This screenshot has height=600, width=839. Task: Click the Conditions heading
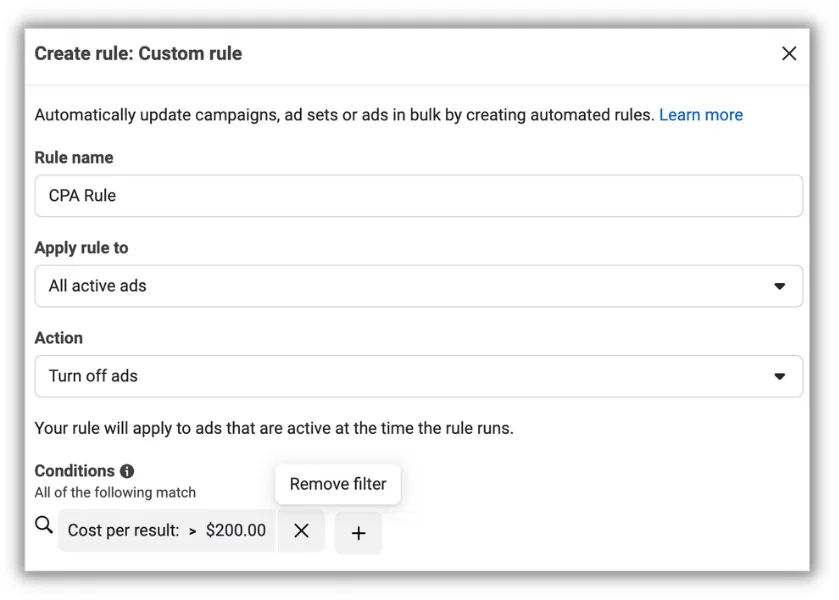74,471
